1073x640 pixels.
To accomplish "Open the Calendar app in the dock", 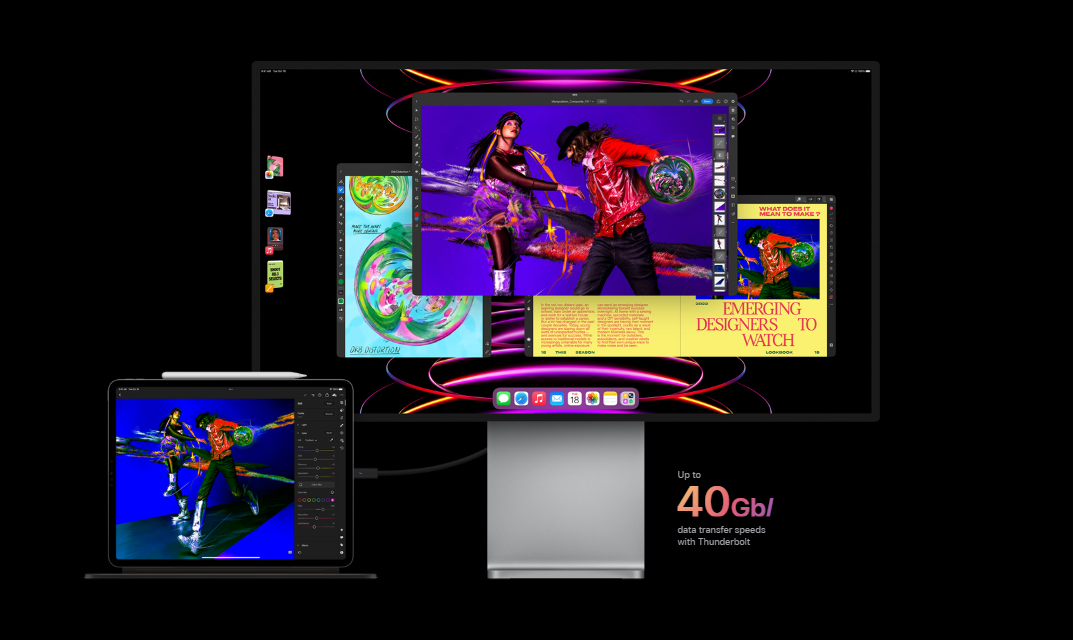I will coord(574,398).
